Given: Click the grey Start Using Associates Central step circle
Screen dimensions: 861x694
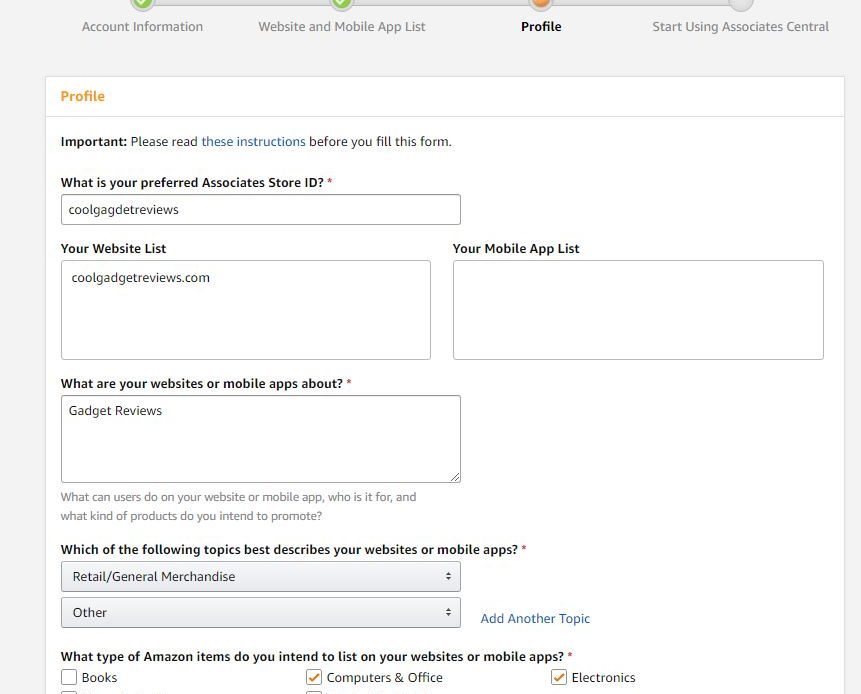Looking at the screenshot, I should 740,3.
